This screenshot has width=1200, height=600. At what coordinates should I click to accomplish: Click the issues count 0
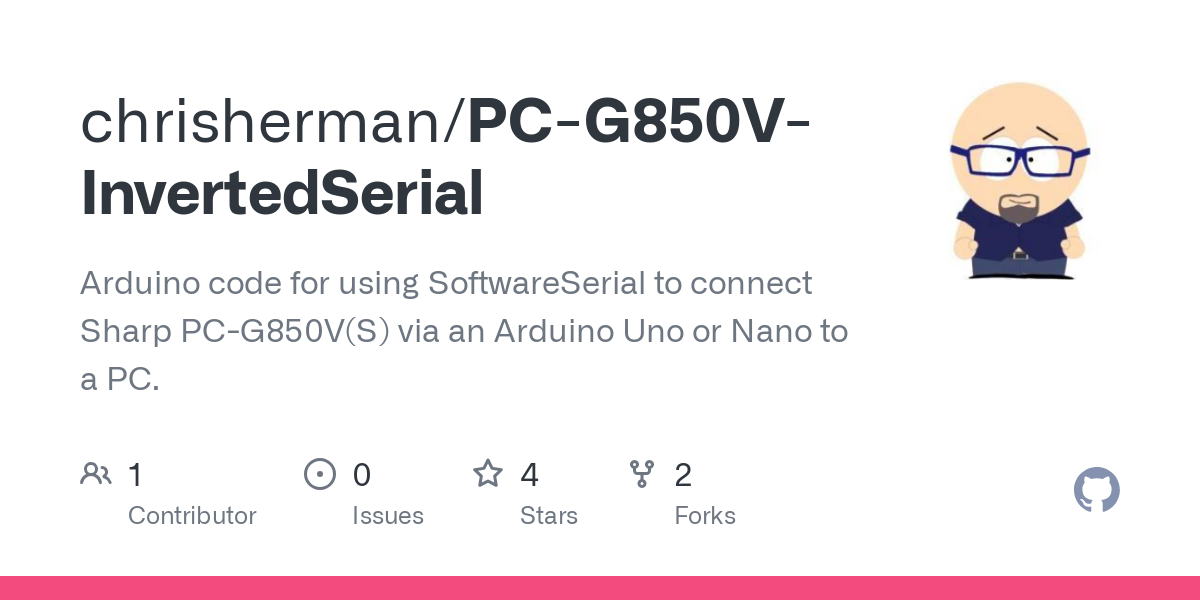coord(362,475)
